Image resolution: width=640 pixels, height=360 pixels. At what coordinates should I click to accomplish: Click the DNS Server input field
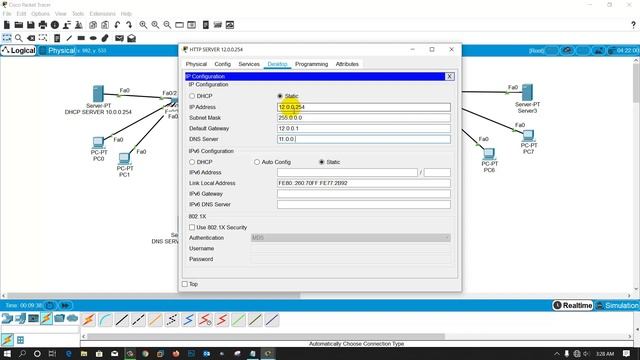364,139
